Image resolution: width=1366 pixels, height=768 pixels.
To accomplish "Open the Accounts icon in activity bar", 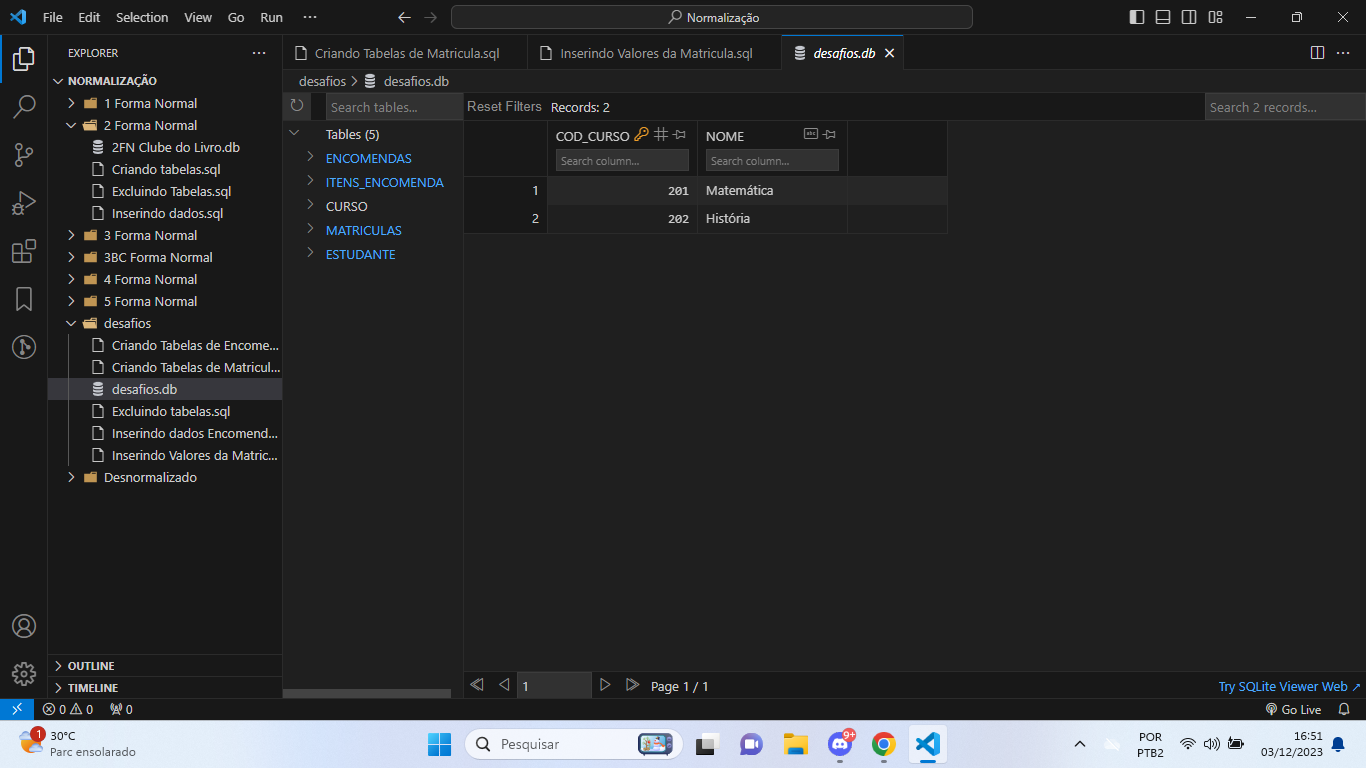I will (x=24, y=626).
